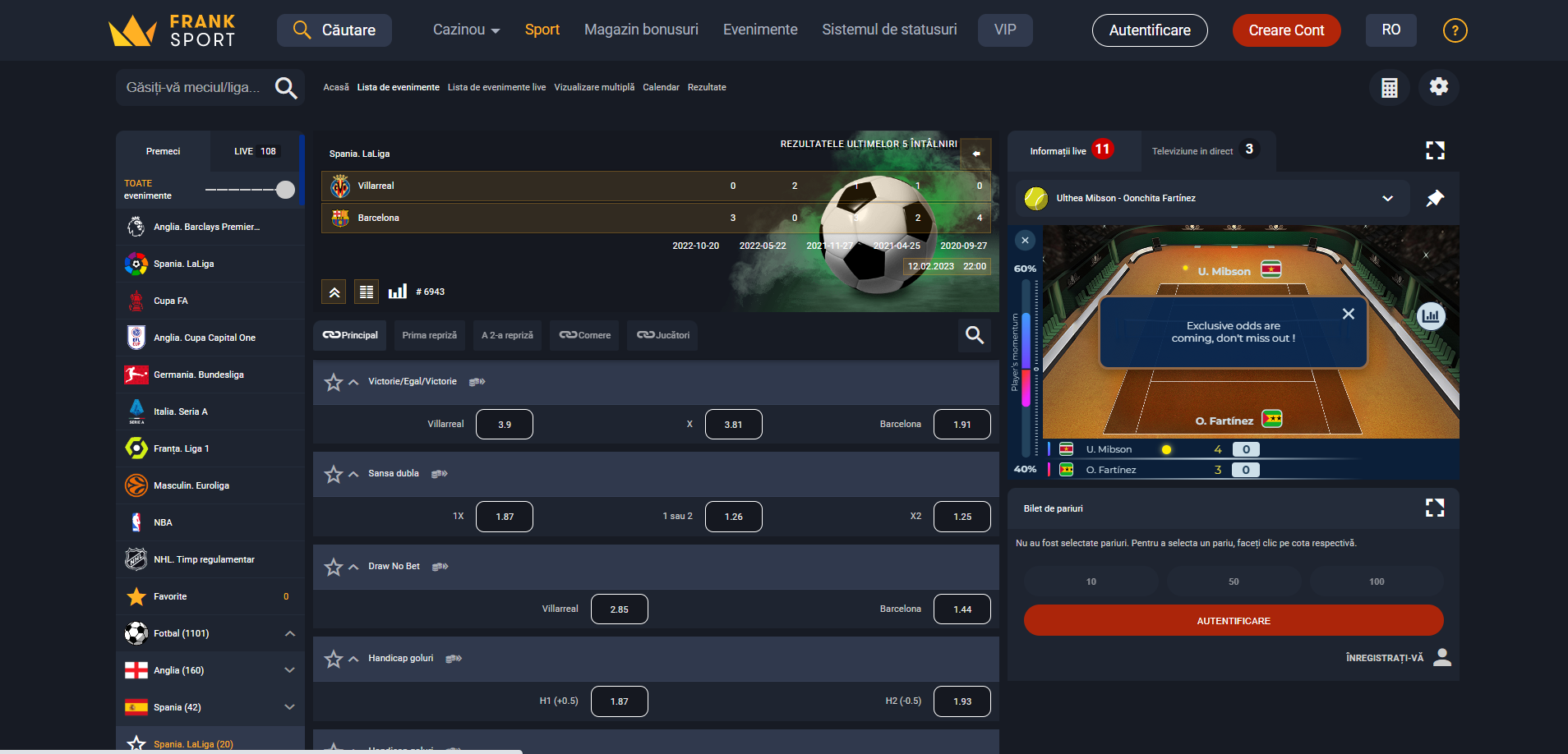Open NBA league from sidebar
This screenshot has width=1568, height=754.
pyautogui.click(x=210, y=522)
